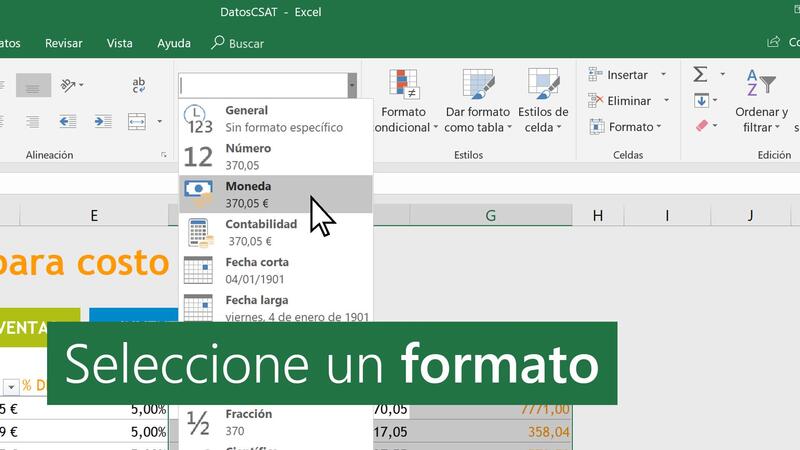Click the AutoSum sigma icon
Image resolution: width=800 pixels, height=450 pixels.
coord(700,75)
